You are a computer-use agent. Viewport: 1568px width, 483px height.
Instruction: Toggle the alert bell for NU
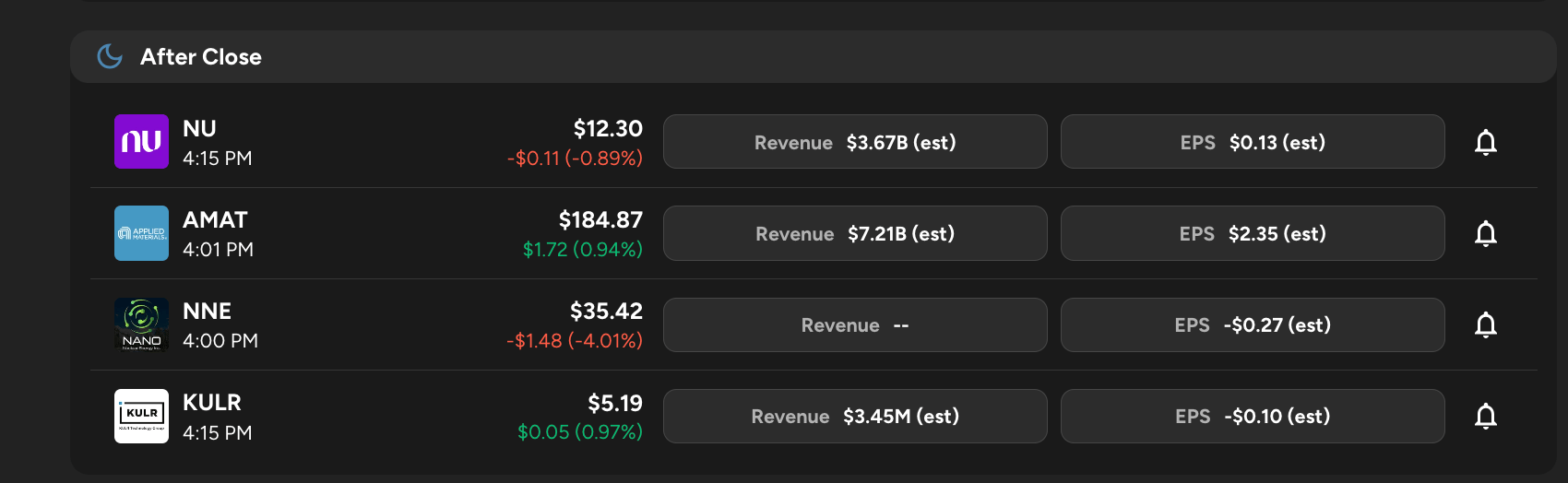1485,142
